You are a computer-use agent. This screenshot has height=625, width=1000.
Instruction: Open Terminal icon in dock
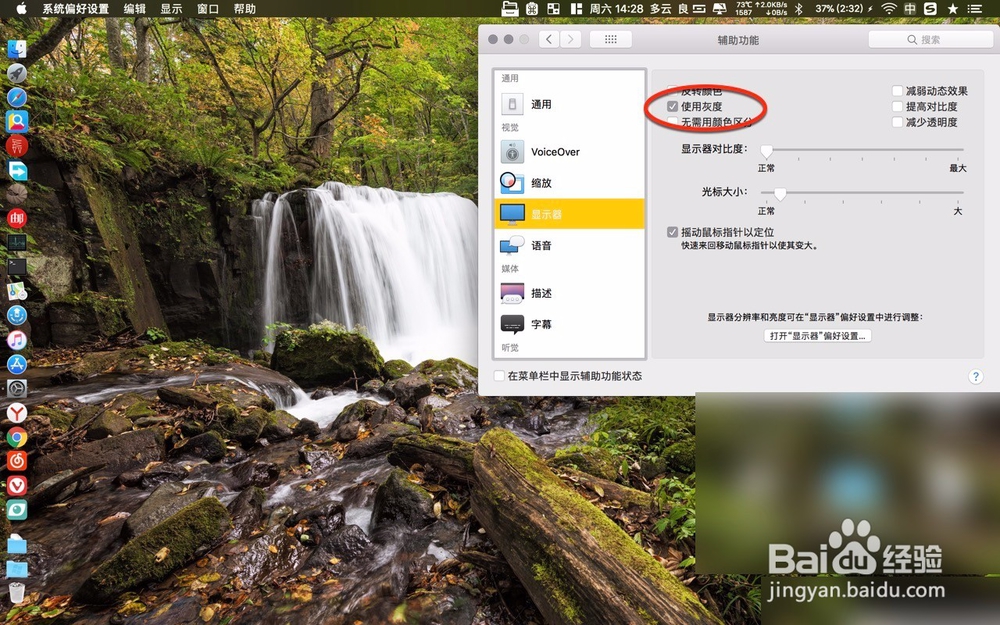tap(17, 267)
